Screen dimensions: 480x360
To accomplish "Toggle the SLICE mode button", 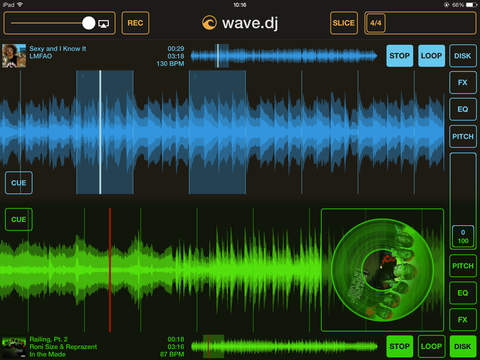I will click(344, 23).
